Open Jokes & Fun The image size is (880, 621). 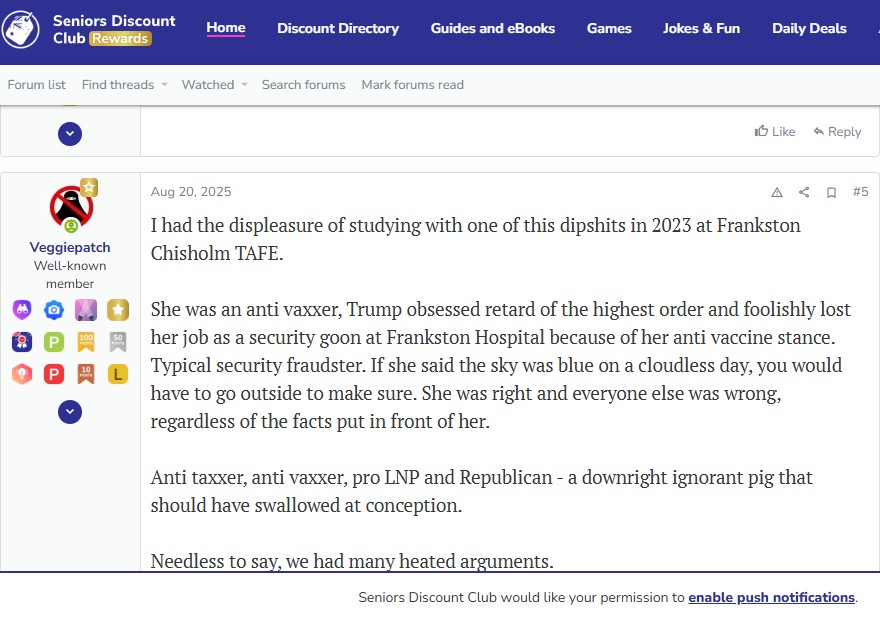pos(702,28)
